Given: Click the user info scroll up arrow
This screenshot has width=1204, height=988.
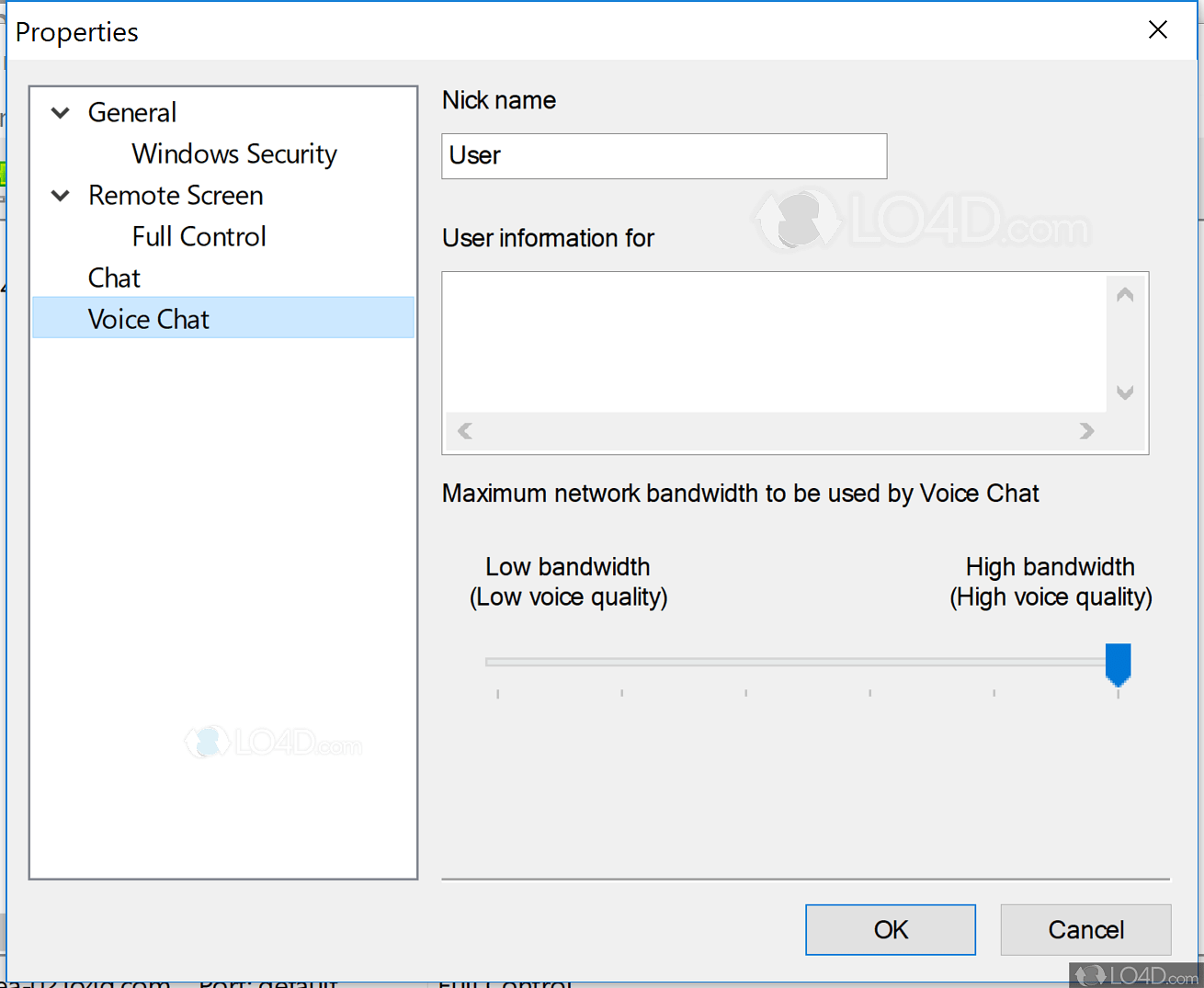Looking at the screenshot, I should pyautogui.click(x=1125, y=295).
